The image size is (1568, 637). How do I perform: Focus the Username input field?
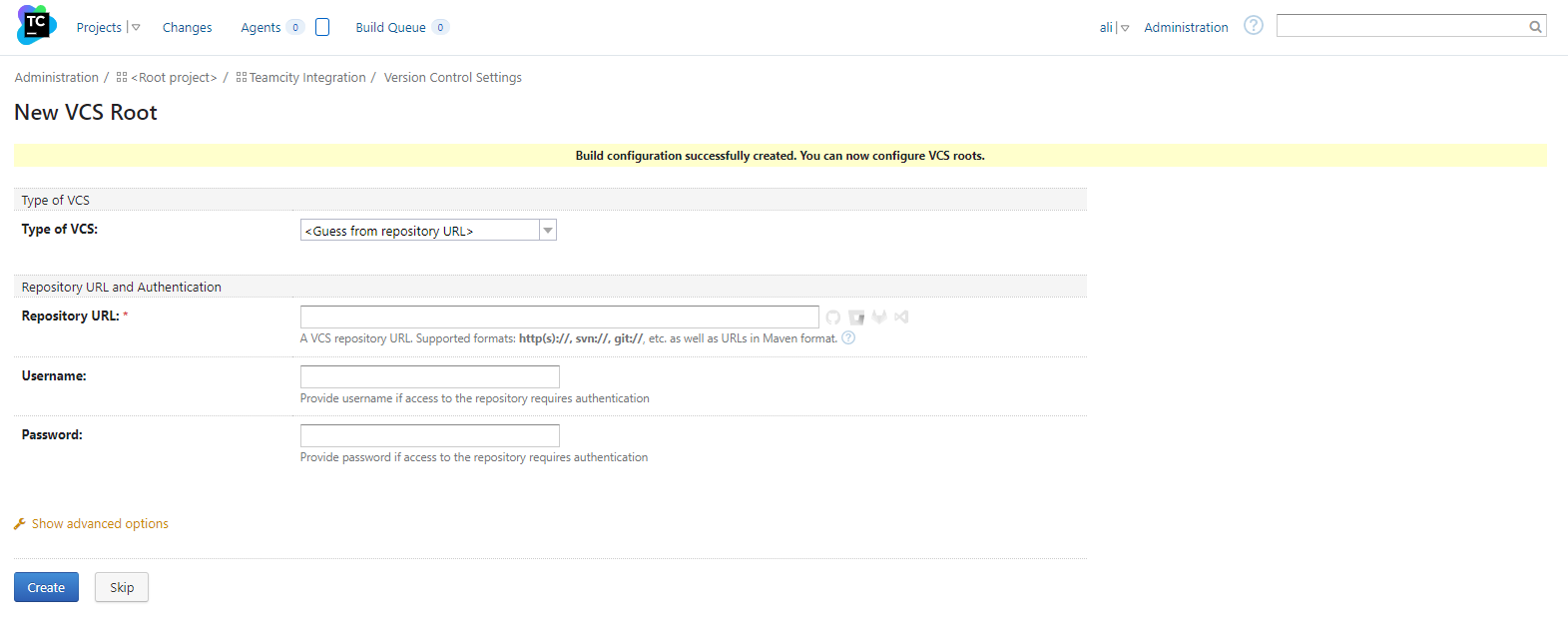click(x=429, y=376)
